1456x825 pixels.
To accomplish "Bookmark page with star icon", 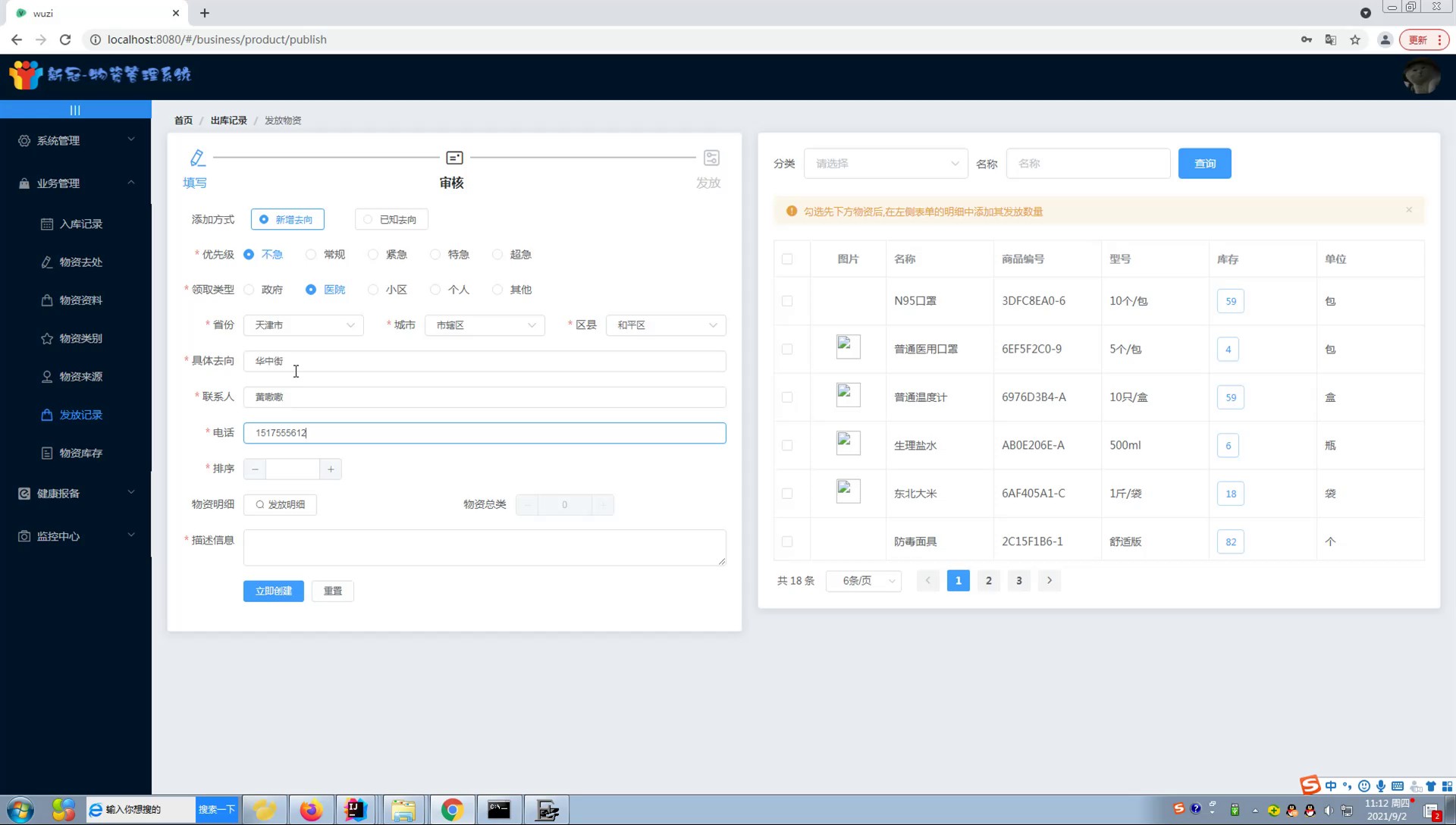I will (x=1355, y=39).
